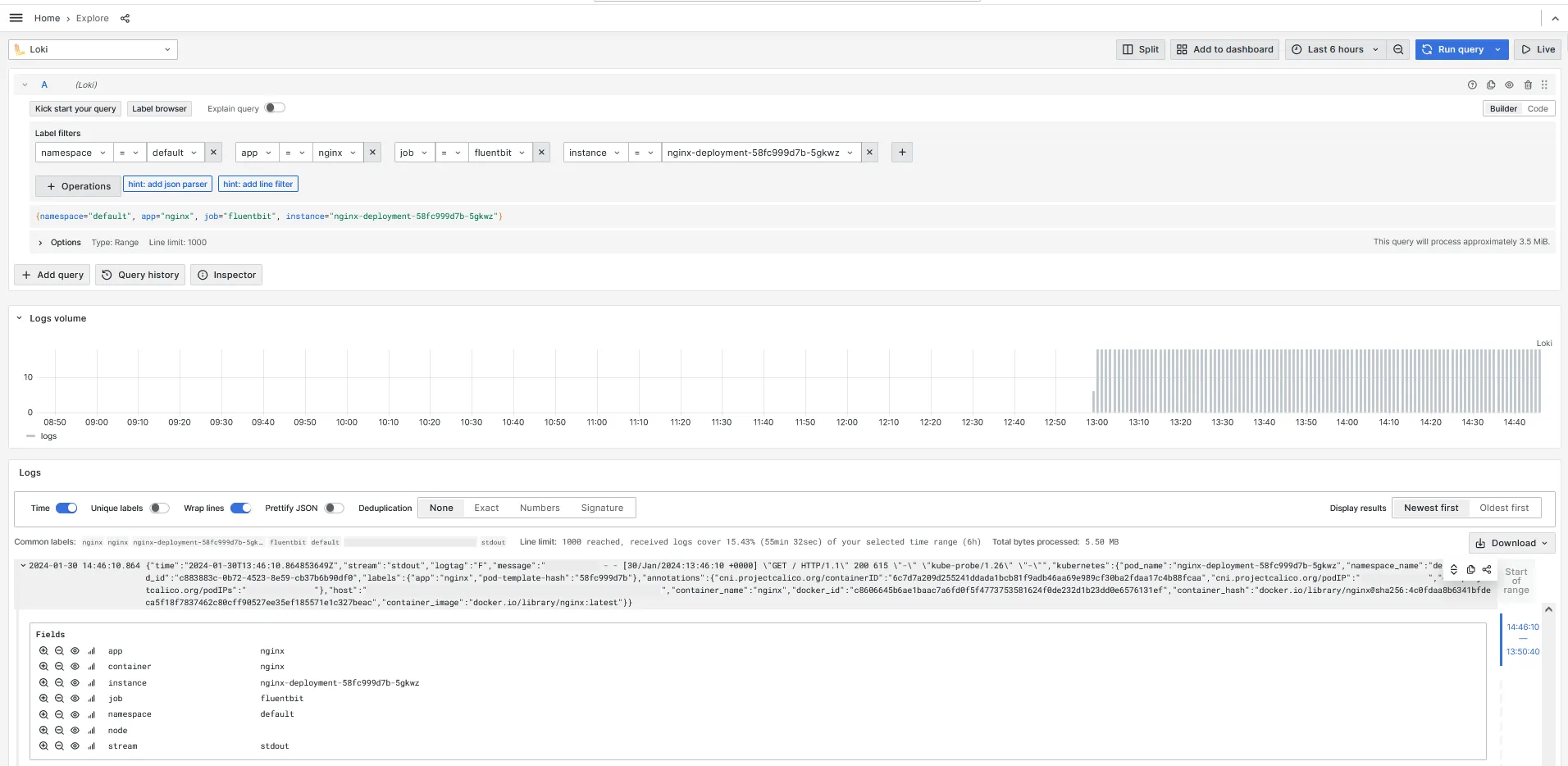Click the share icon next to Explore

click(125, 18)
